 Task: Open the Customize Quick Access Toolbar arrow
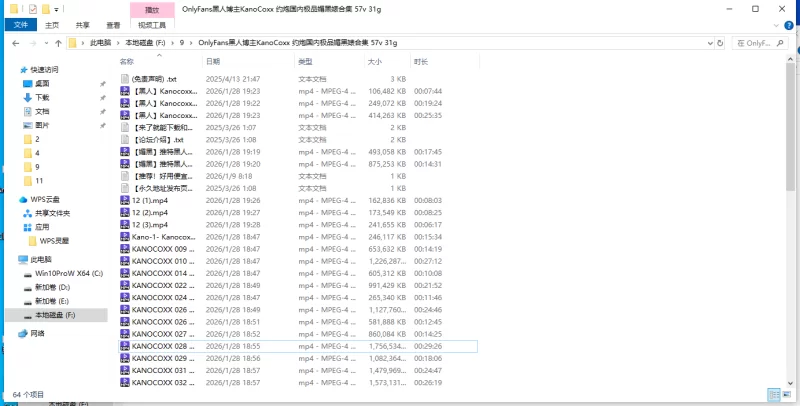tap(56, 9)
